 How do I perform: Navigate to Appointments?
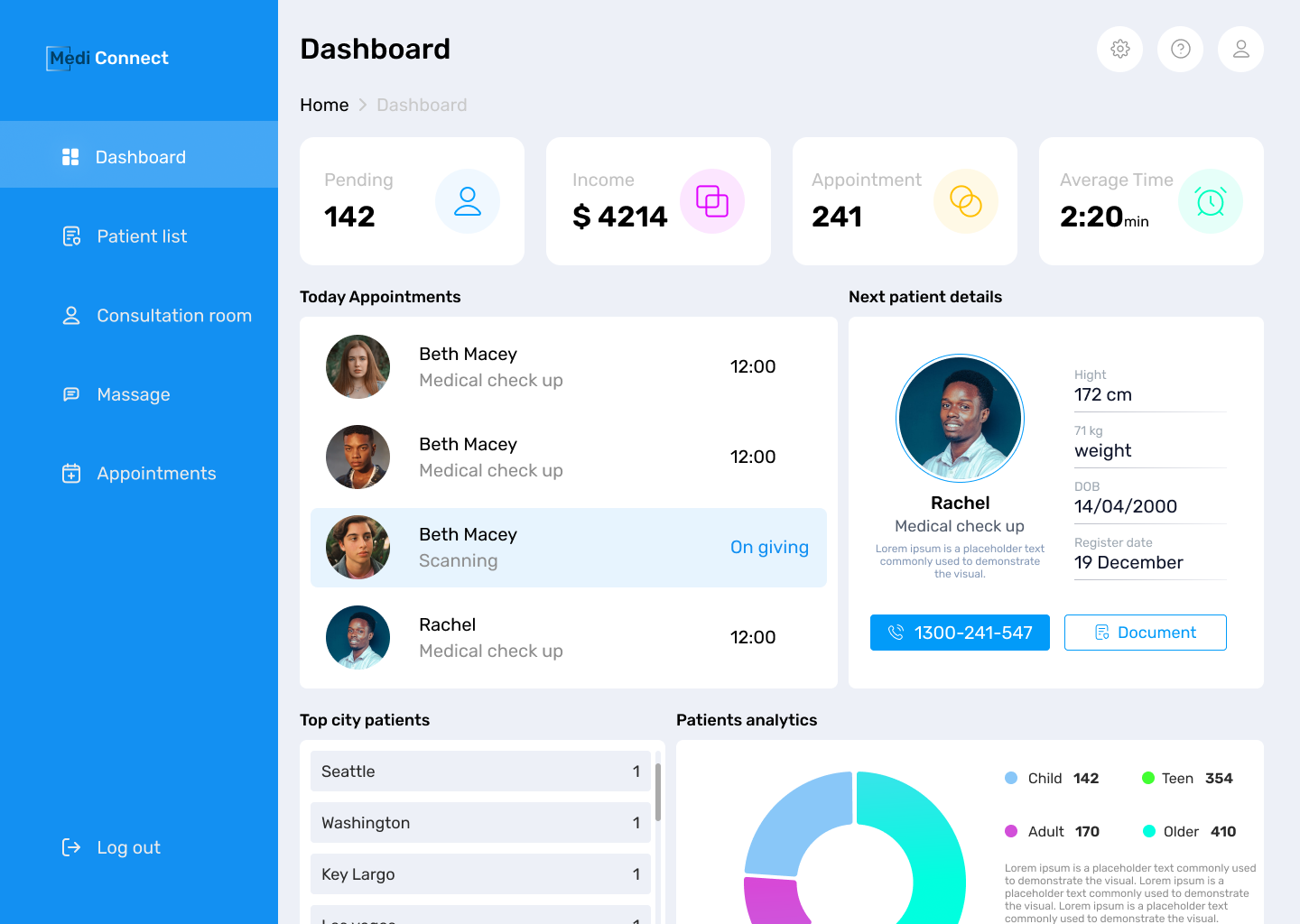pyautogui.click(x=139, y=473)
